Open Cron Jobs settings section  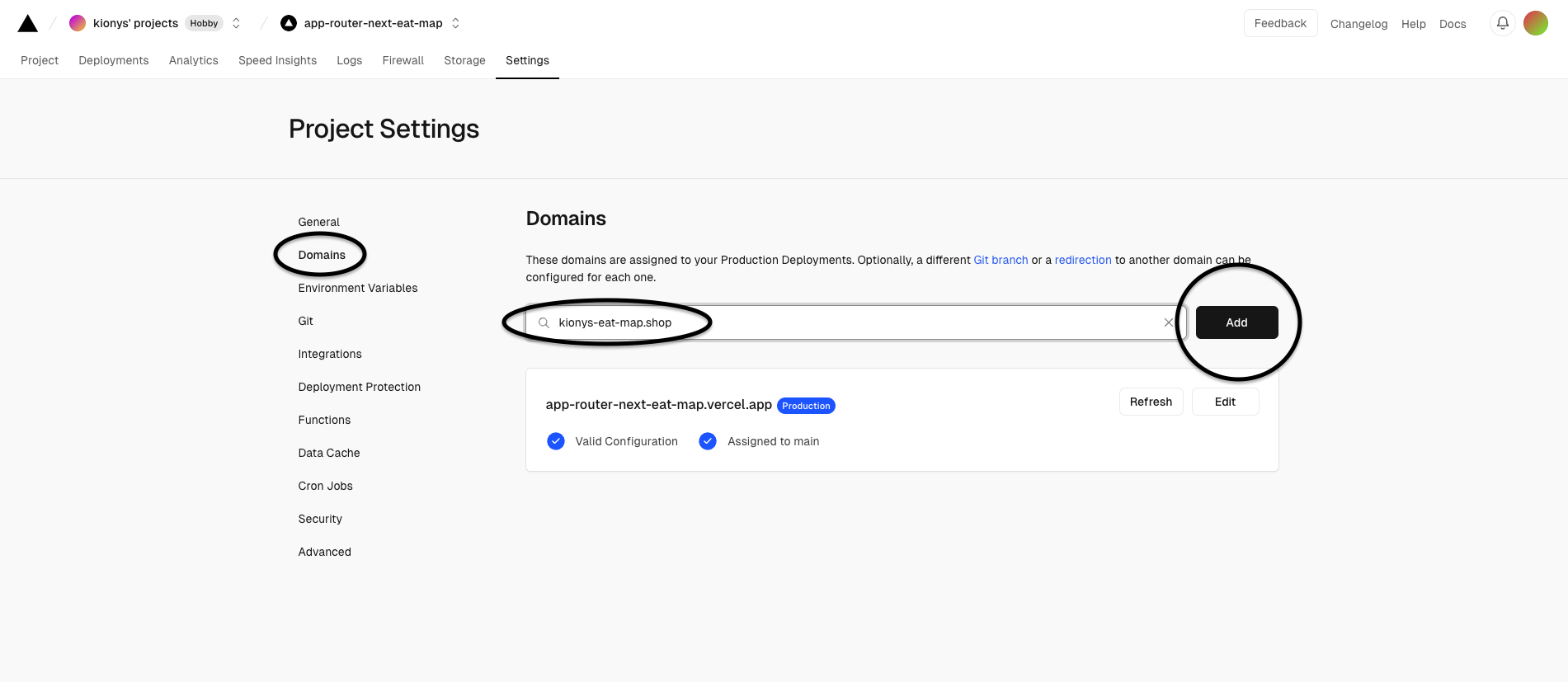coord(326,486)
